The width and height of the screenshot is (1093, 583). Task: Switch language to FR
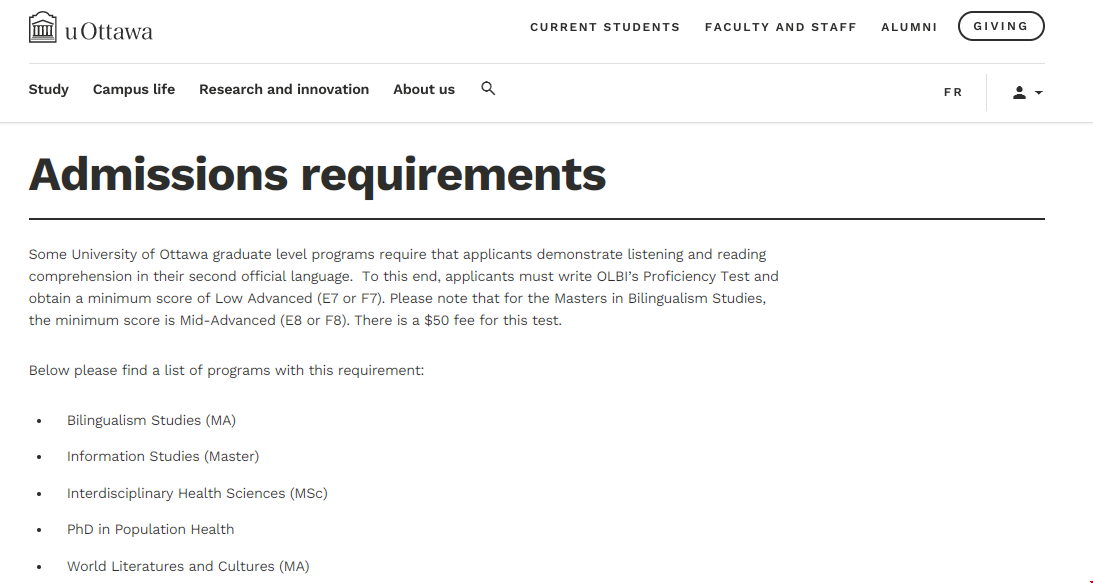coord(953,92)
